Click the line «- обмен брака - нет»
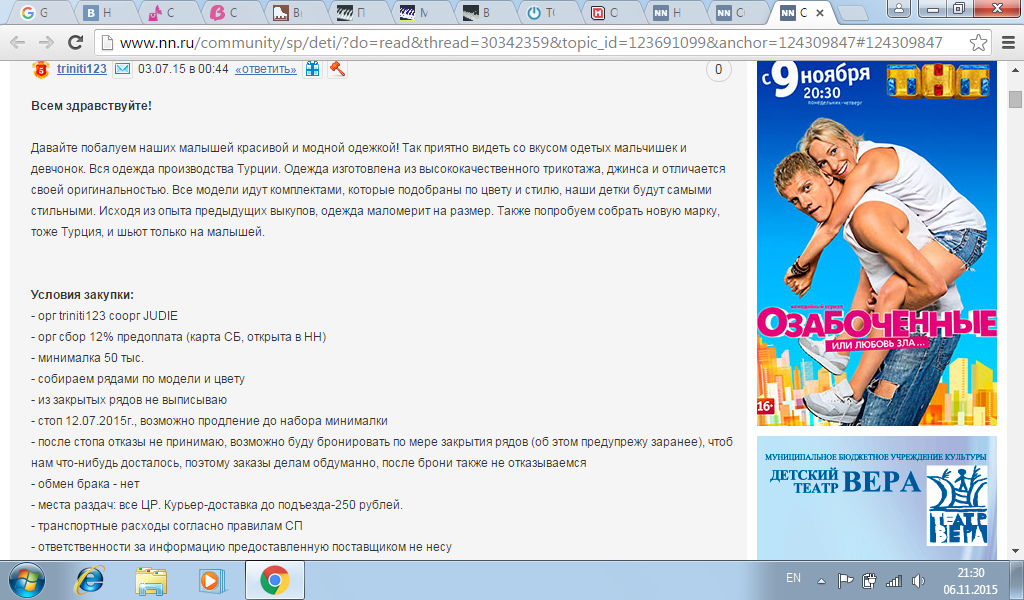 coord(85,484)
